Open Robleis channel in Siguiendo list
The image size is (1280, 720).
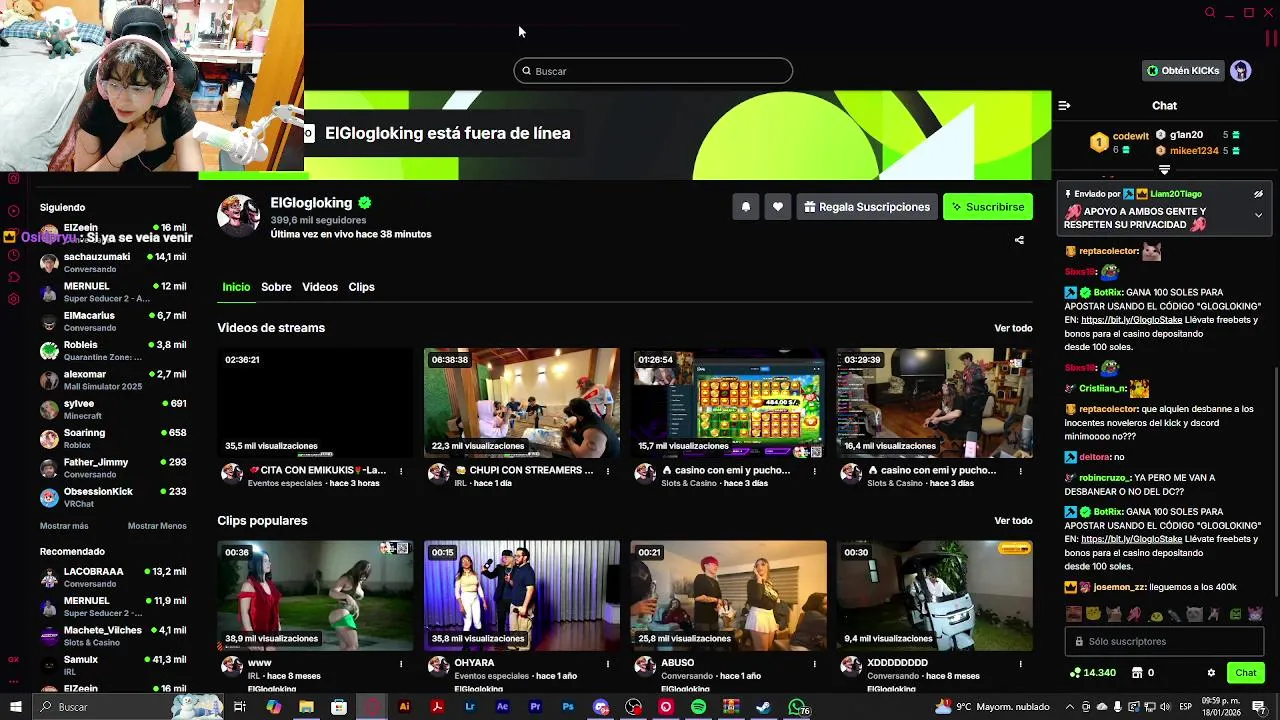[113, 351]
